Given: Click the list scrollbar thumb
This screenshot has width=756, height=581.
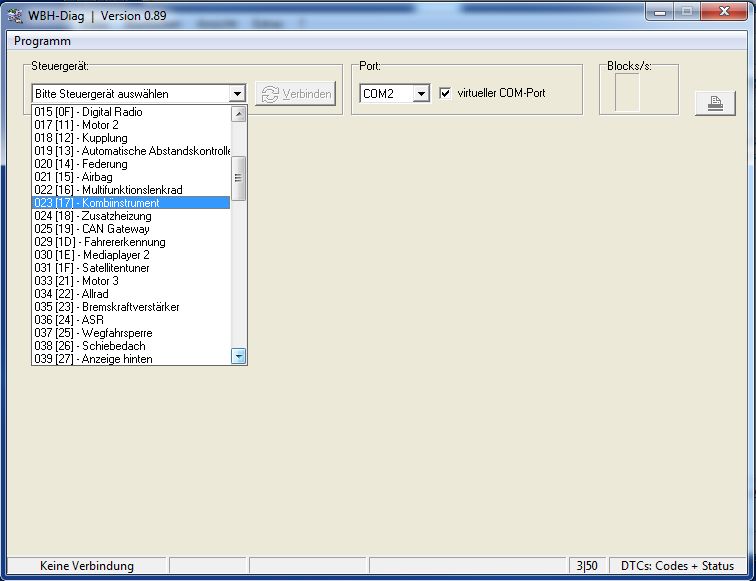Looking at the screenshot, I should pyautogui.click(x=238, y=178).
